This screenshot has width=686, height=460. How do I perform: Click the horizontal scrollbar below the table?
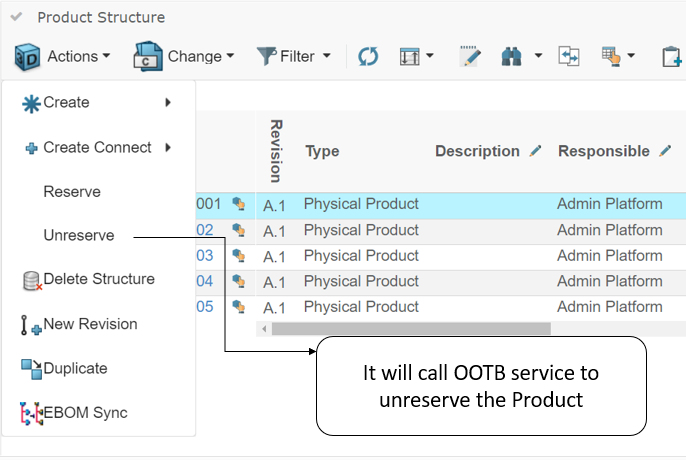tap(410, 328)
